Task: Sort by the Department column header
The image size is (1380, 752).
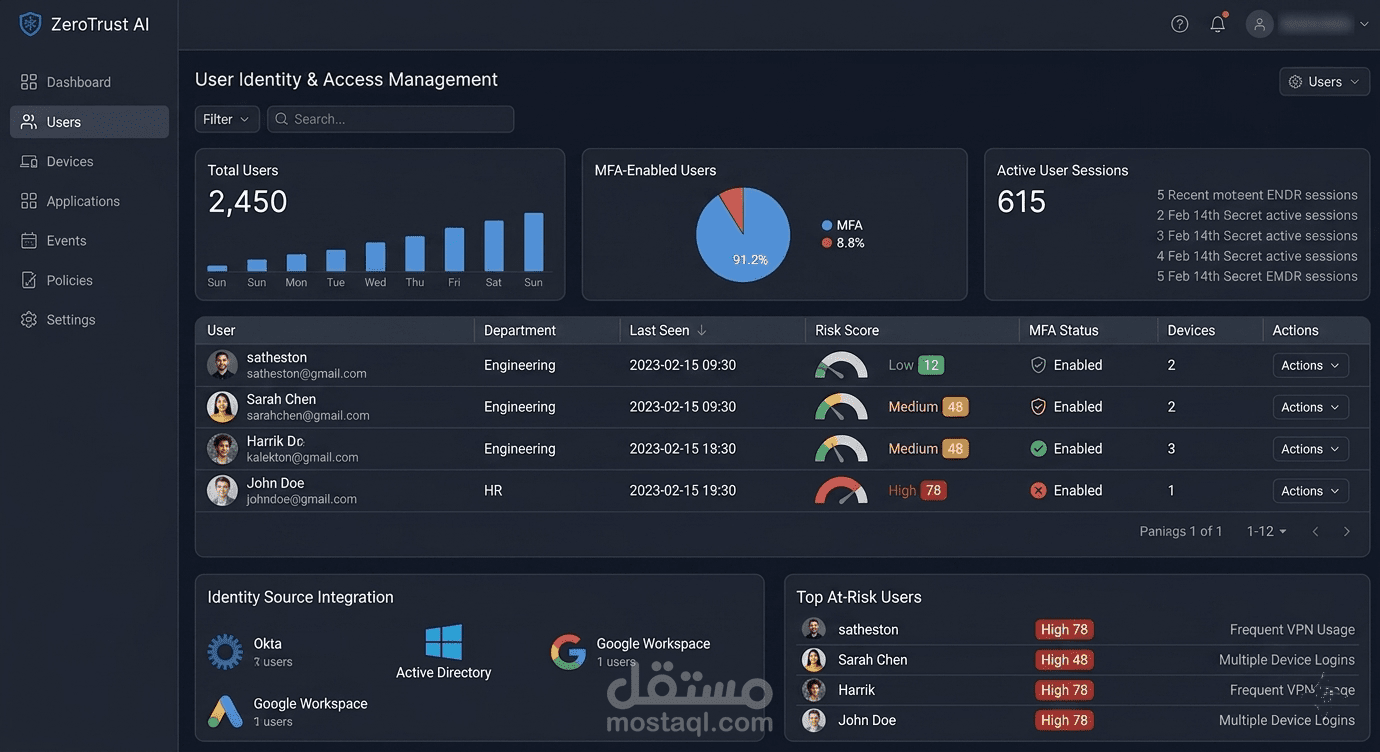Action: pos(520,330)
